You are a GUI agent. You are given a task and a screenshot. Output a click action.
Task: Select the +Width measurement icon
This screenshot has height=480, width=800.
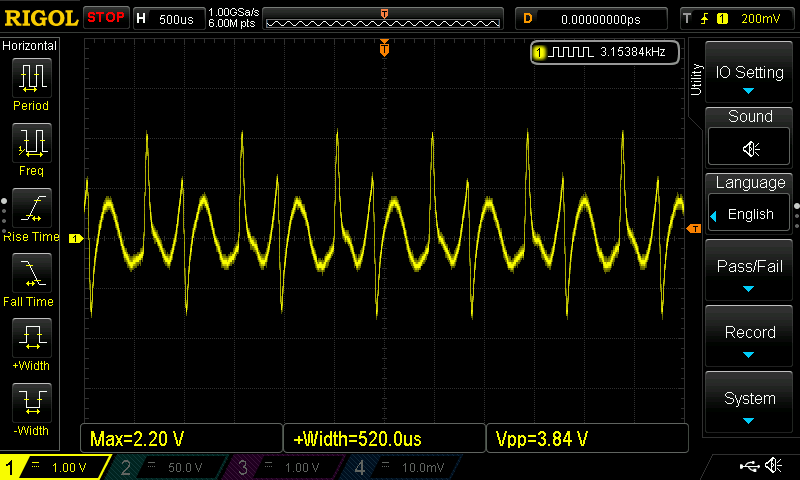pyautogui.click(x=31, y=337)
